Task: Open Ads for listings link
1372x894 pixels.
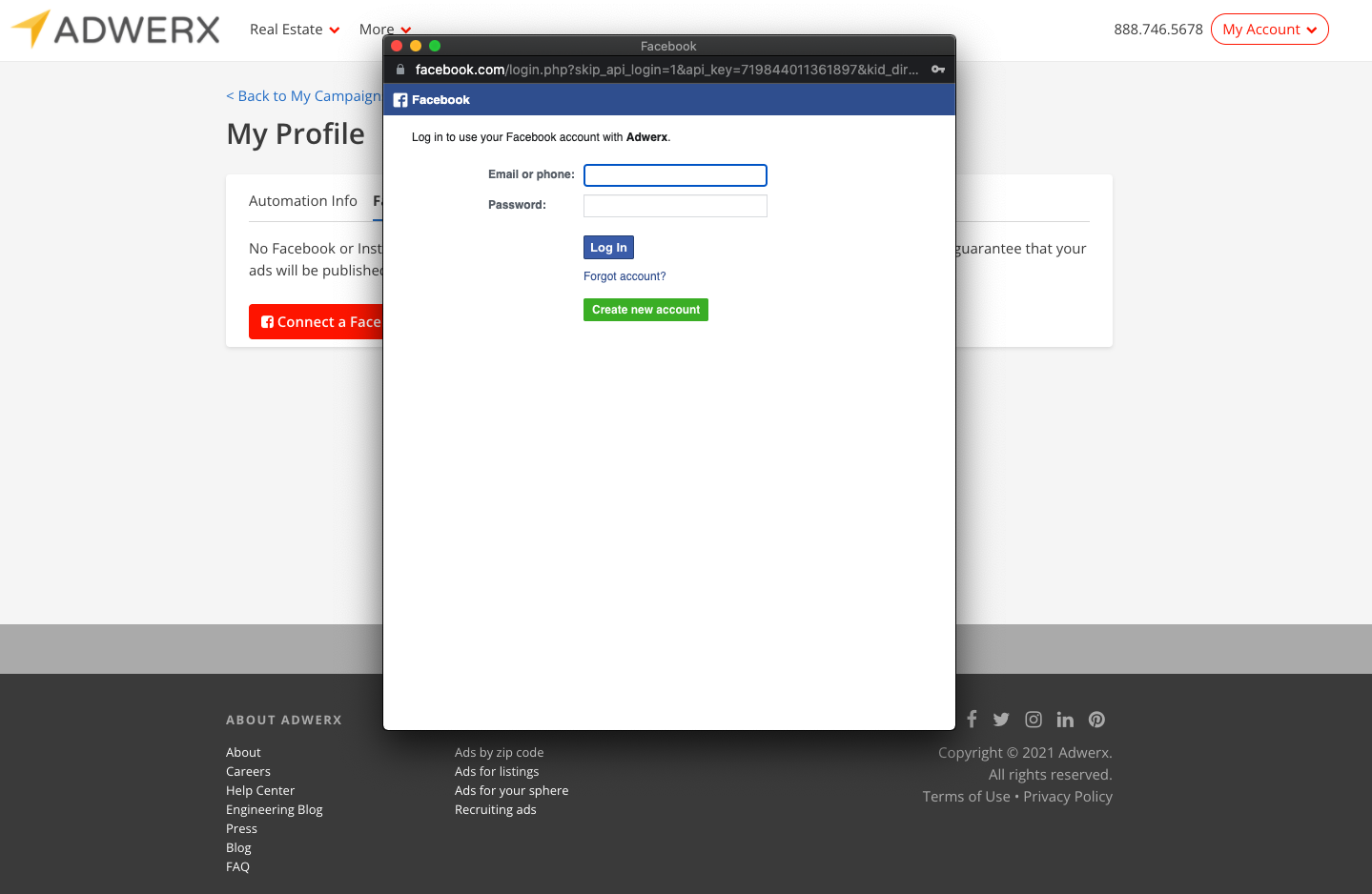Action: [497, 772]
